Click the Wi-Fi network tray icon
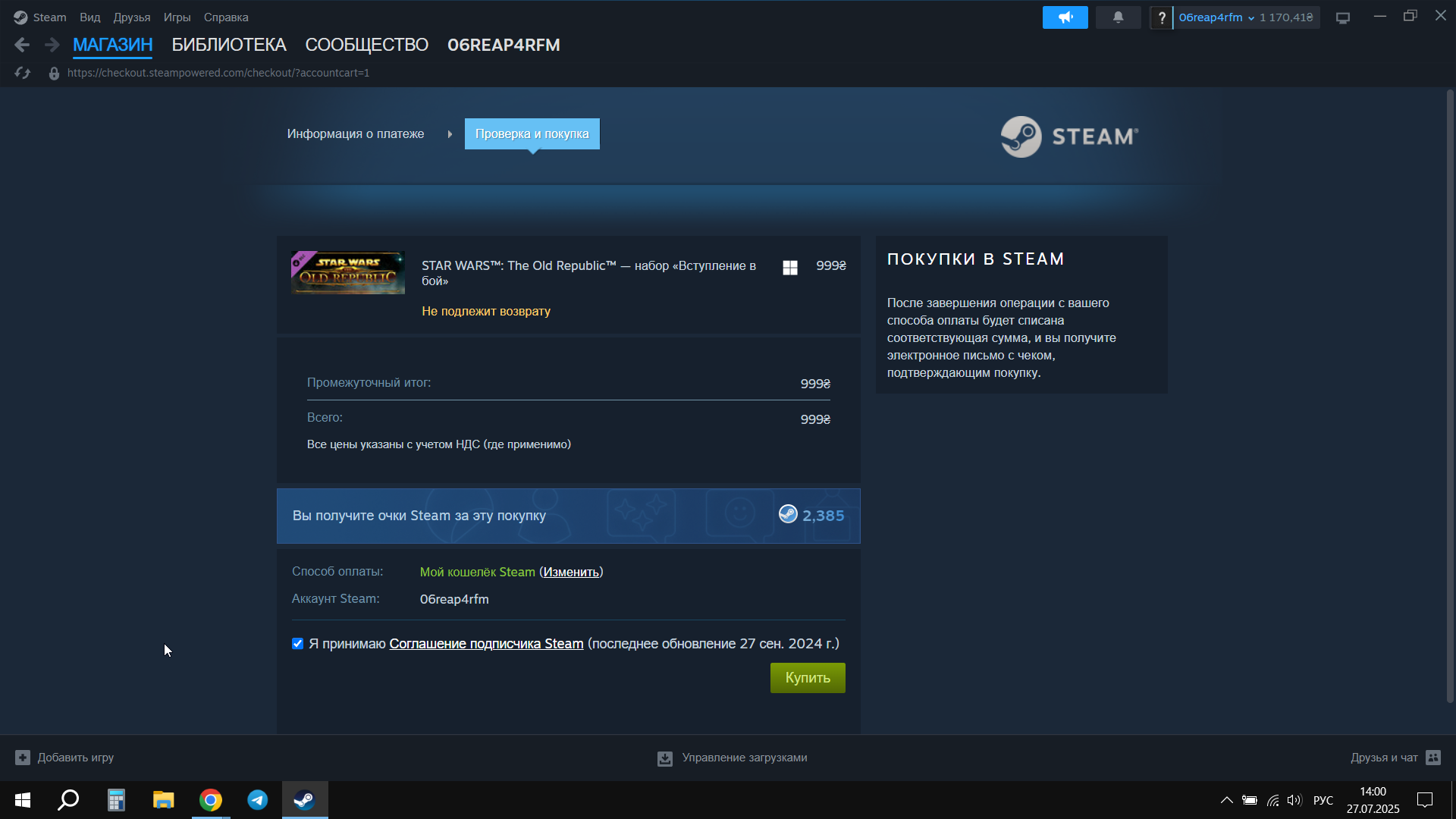The width and height of the screenshot is (1456, 819). pos(1272,800)
